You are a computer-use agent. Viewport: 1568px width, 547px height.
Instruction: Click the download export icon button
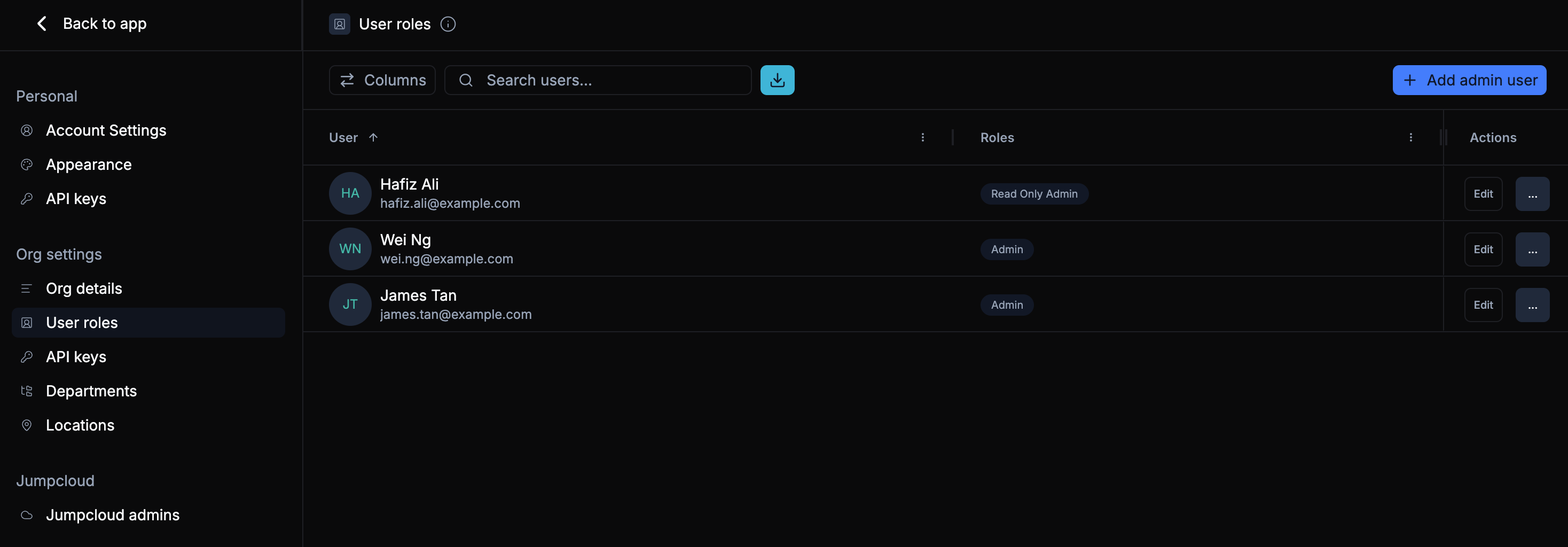pos(777,81)
